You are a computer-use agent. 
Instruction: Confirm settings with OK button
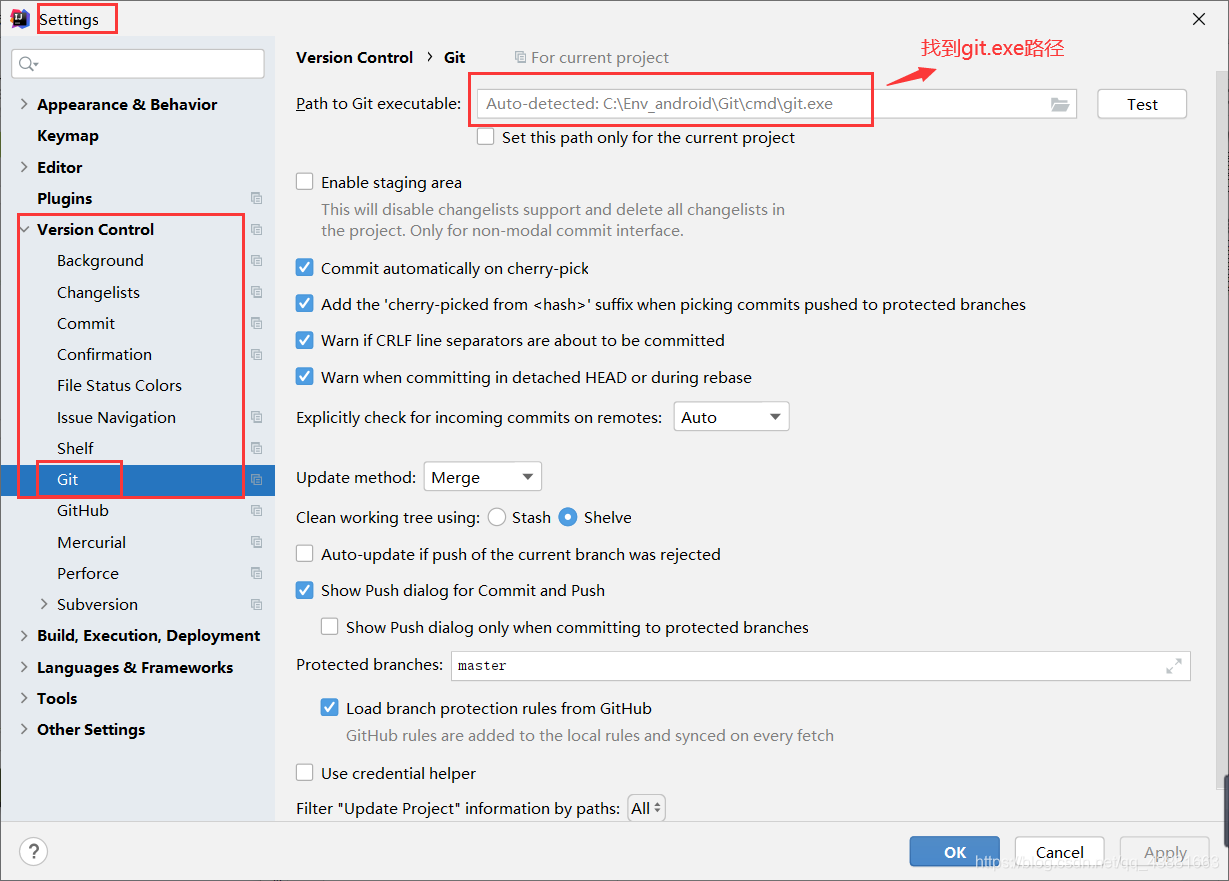[x=955, y=852]
